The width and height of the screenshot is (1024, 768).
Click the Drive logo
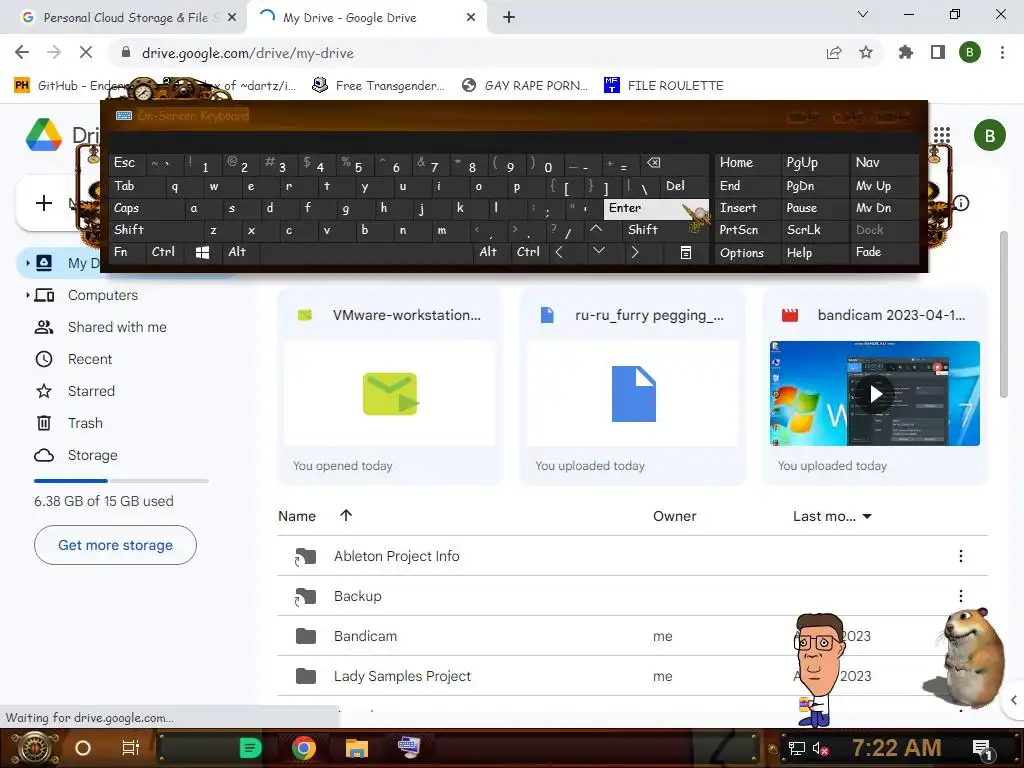[x=44, y=135]
